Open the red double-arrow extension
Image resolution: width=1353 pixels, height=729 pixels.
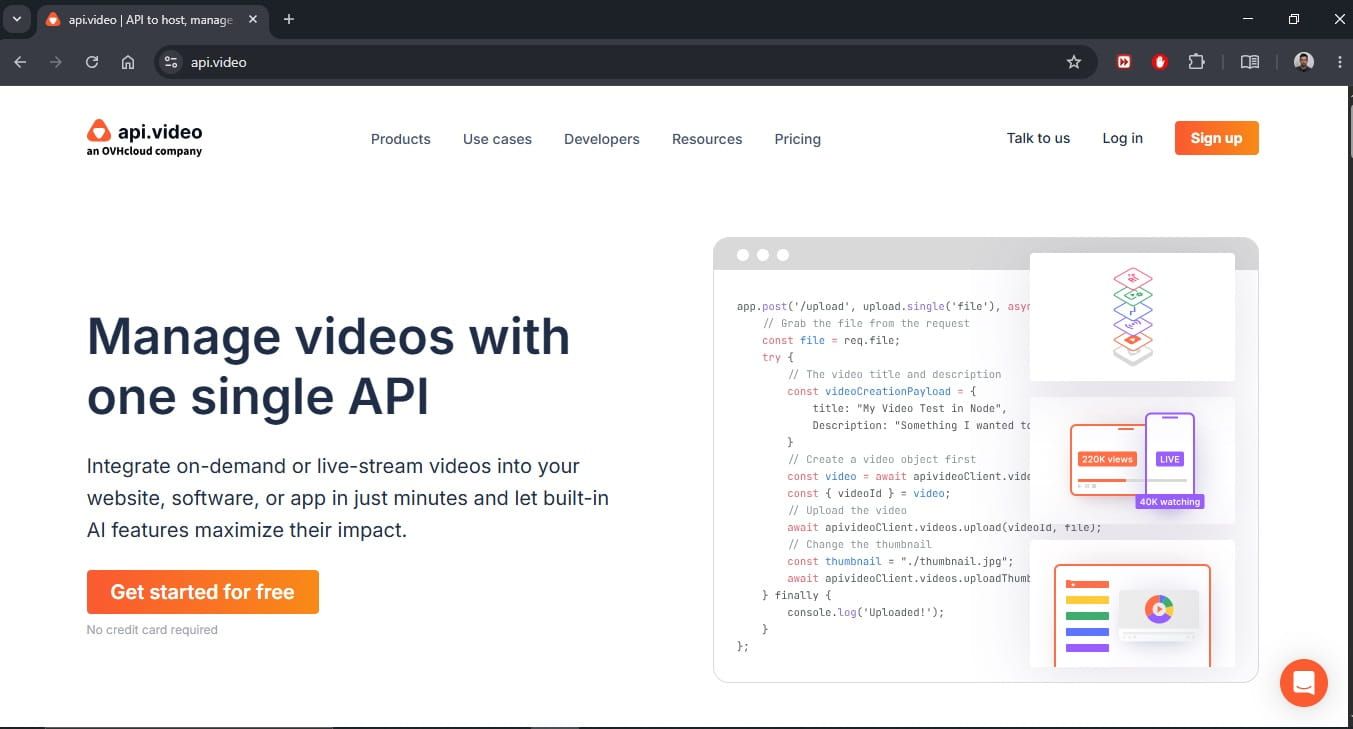click(x=1124, y=62)
